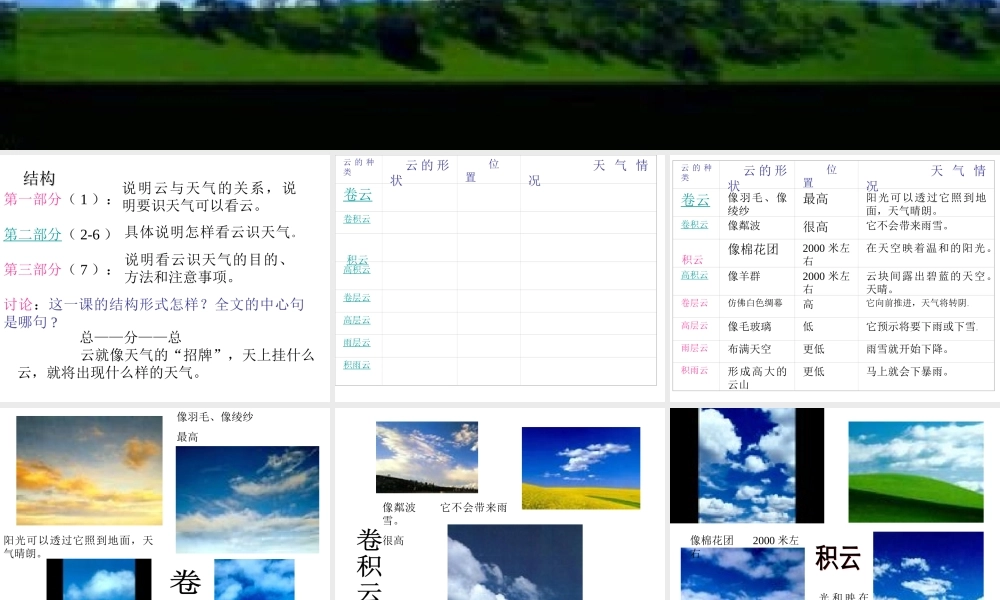Image resolution: width=1000 pixels, height=600 pixels.
Task: Select the 像羊群 cell in the filled table
Action: coord(744,276)
